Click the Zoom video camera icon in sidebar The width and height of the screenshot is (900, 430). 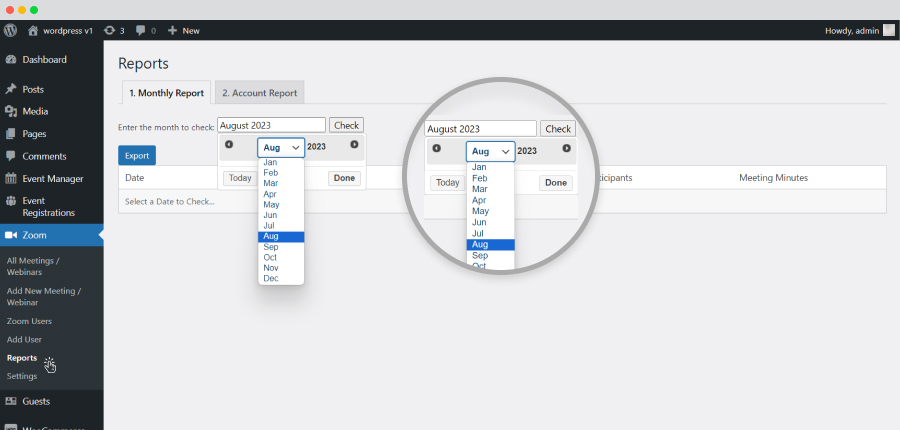[x=10, y=235]
